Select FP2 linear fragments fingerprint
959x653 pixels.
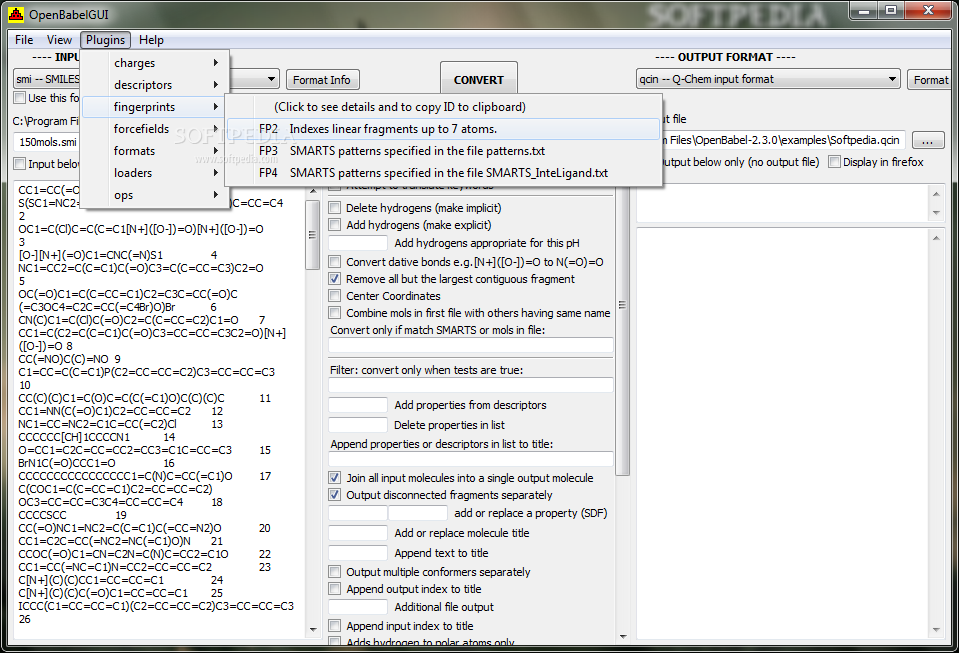click(x=443, y=129)
